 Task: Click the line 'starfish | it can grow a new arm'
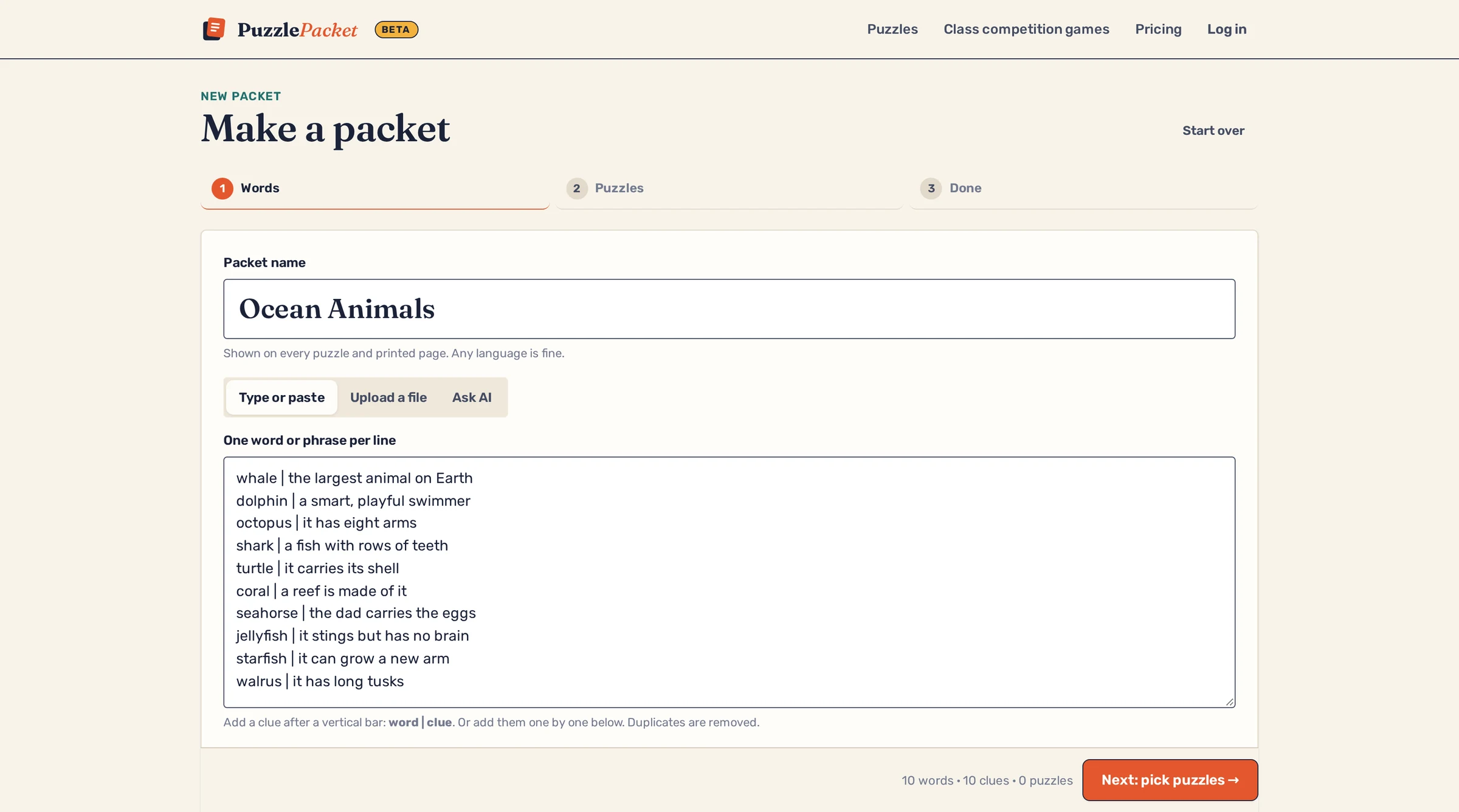tap(342, 659)
